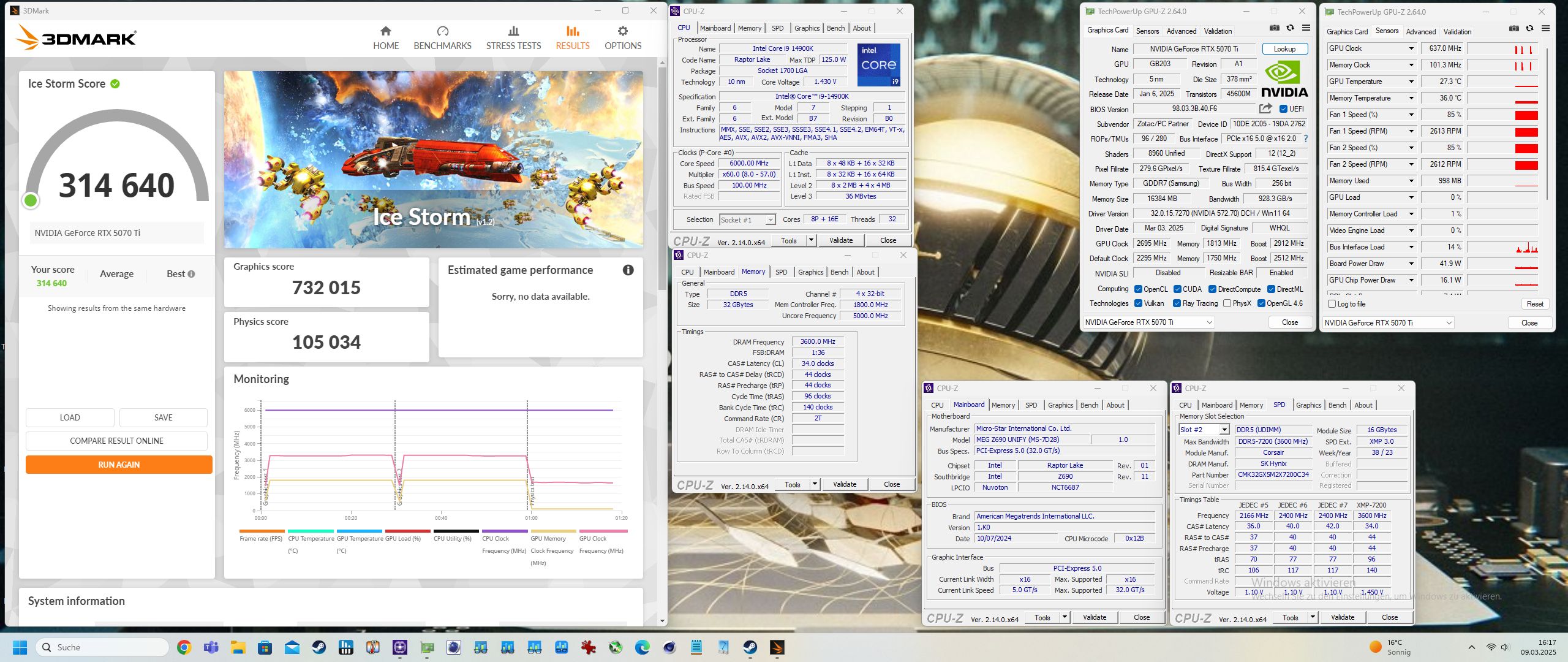Open GPU selector dropdown in GPU-Z Graphics Card window
Screen dimensions: 1568x662
[1148, 322]
